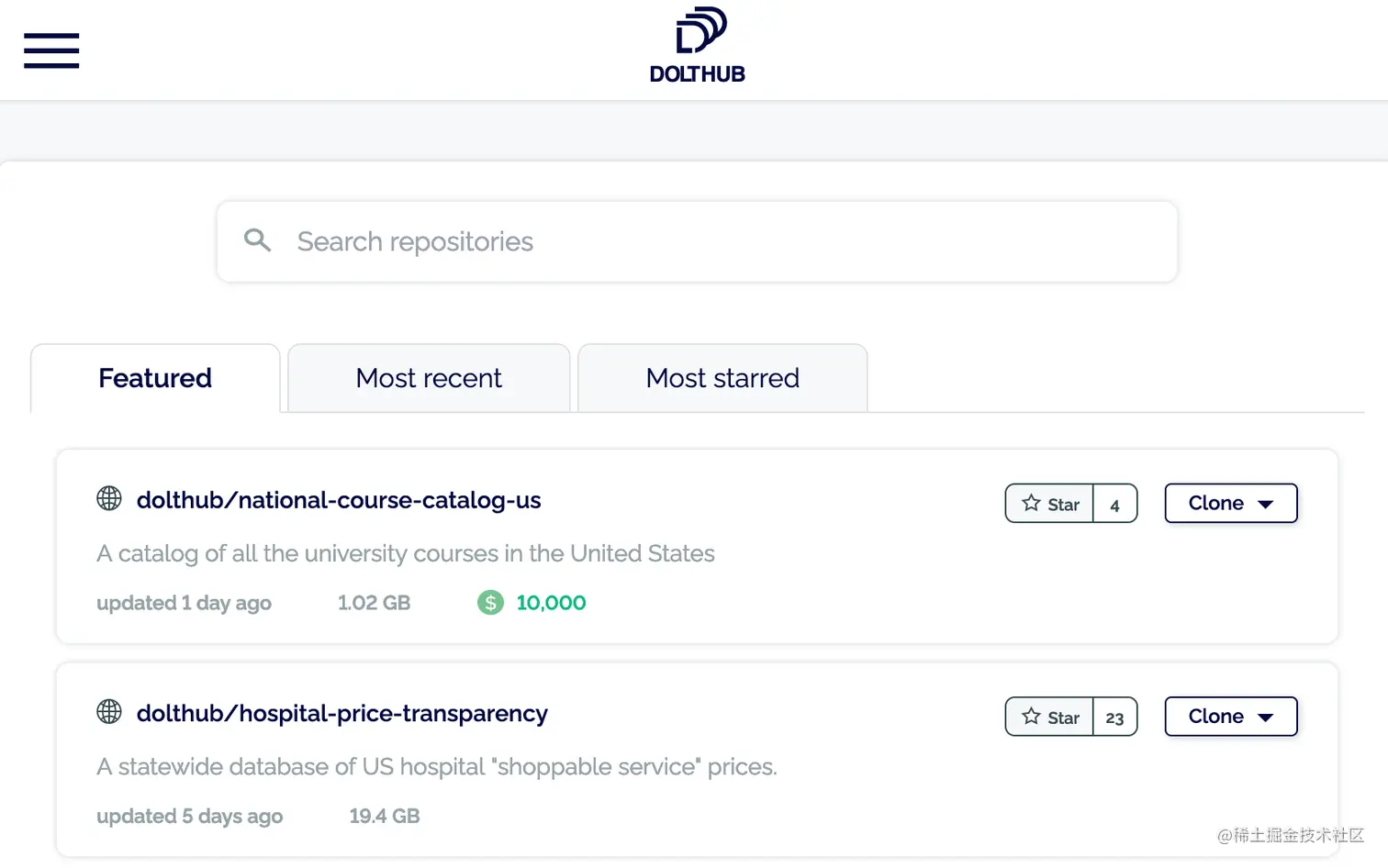Click the green dollar bounty icon
The height and width of the screenshot is (868, 1388).
pos(490,603)
